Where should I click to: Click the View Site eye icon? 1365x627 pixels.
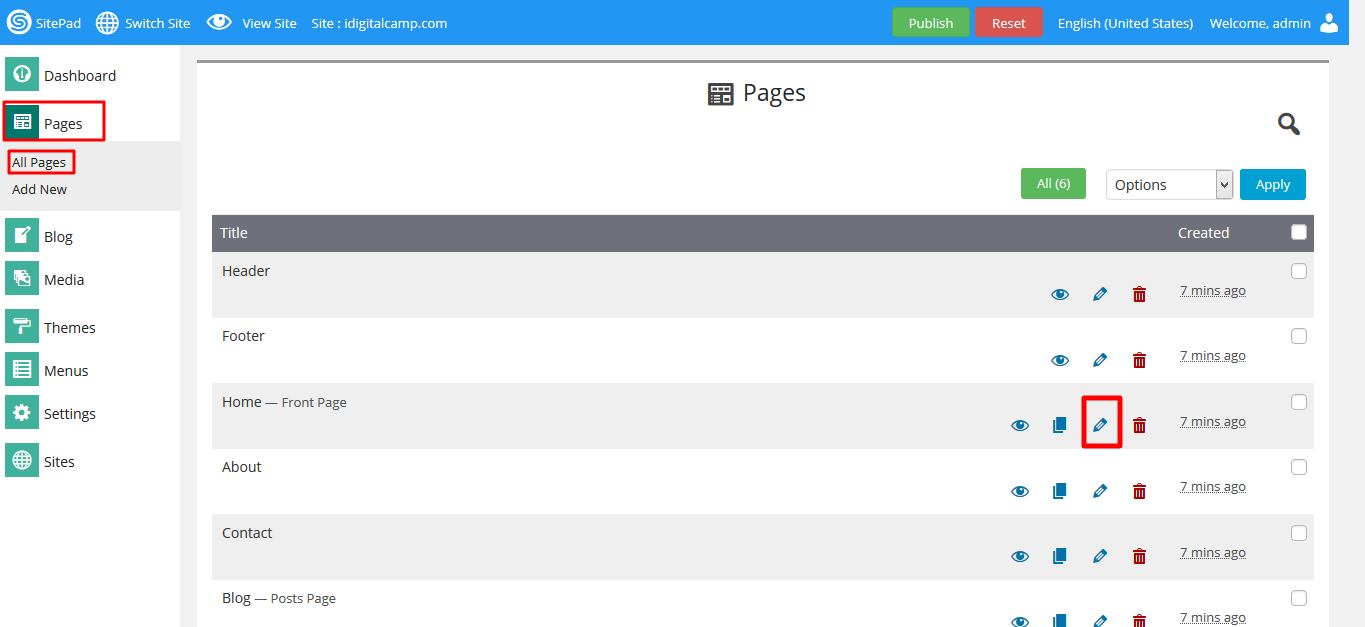click(x=220, y=22)
